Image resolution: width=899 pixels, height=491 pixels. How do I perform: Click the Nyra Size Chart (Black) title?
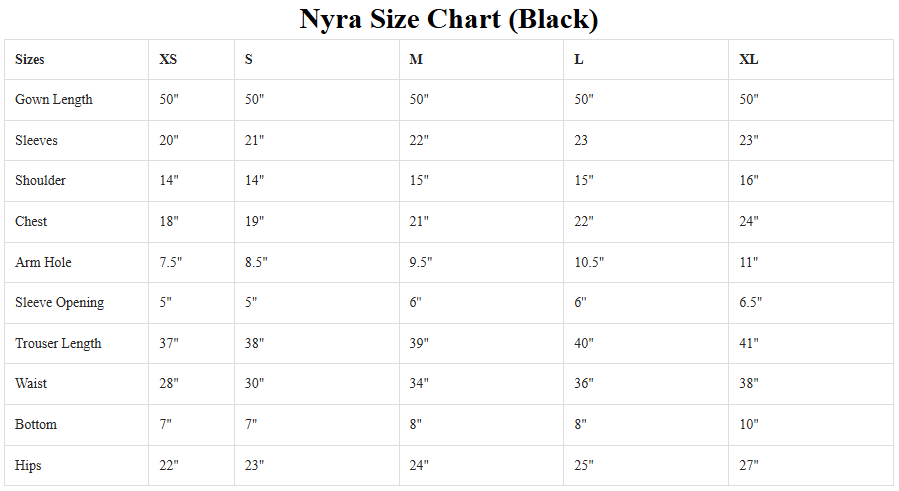coord(449,19)
